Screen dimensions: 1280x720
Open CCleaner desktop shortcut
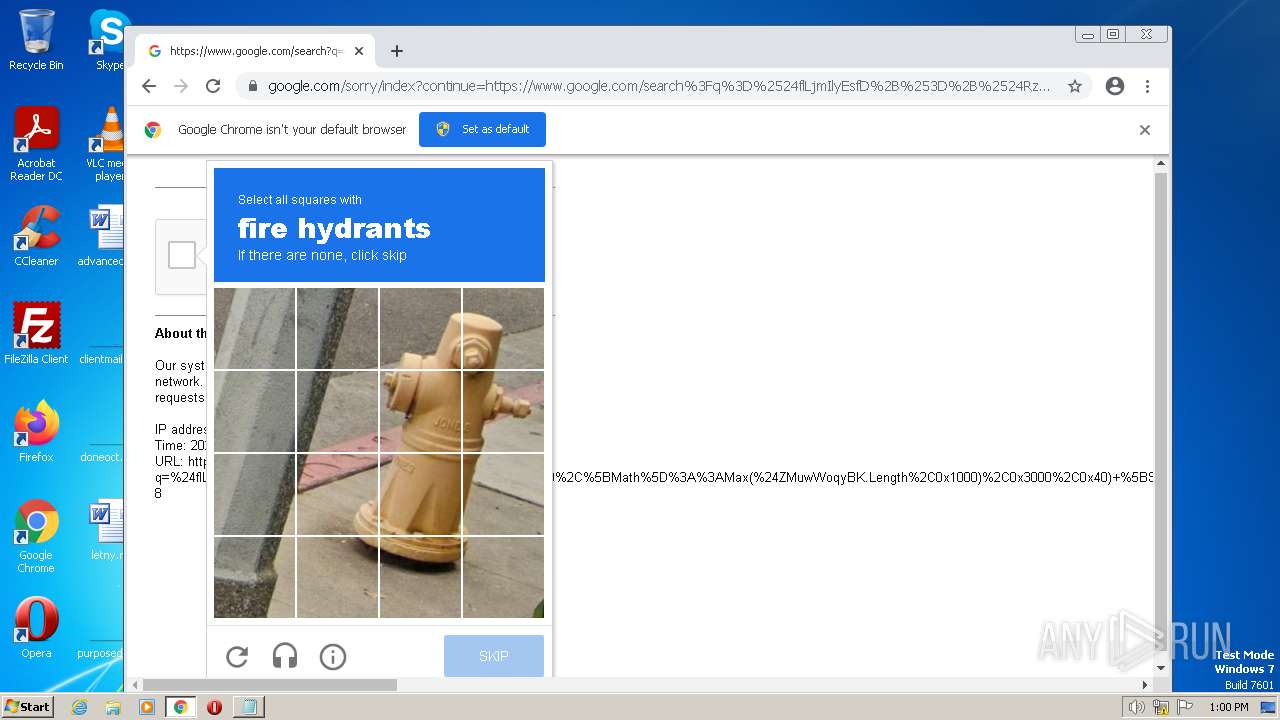click(x=36, y=236)
